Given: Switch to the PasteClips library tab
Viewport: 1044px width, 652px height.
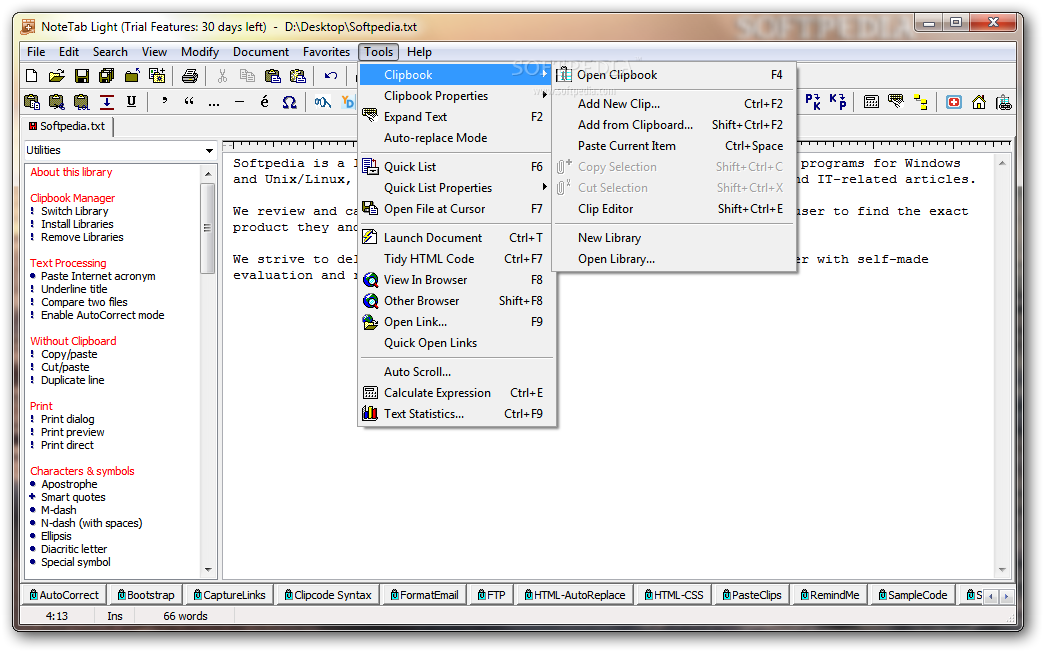Looking at the screenshot, I should click(752, 595).
